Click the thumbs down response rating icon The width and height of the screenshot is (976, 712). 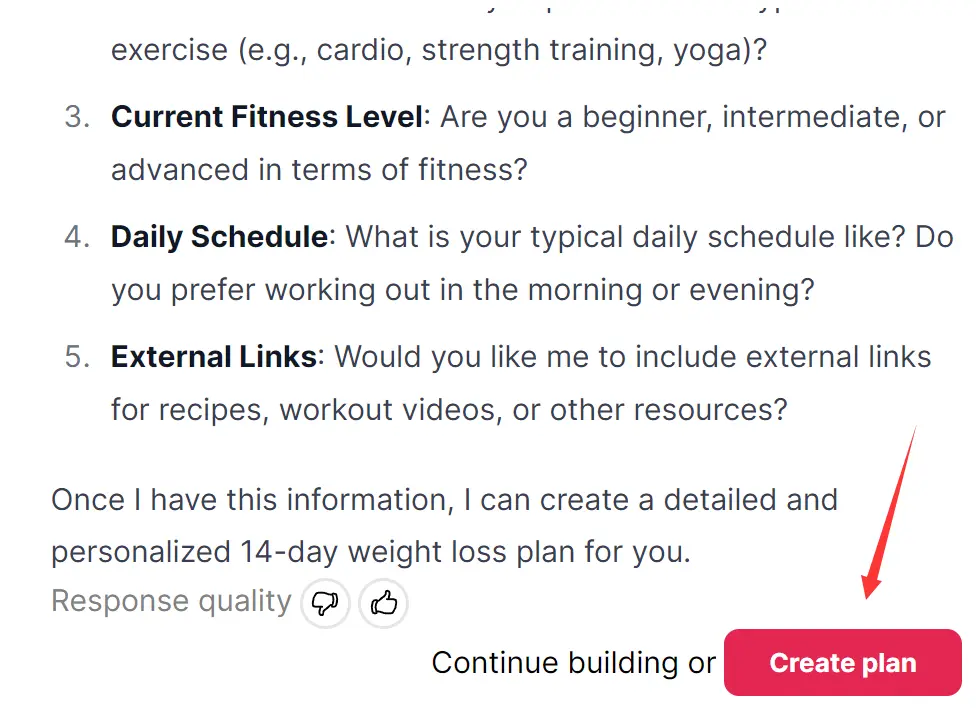coord(326,603)
